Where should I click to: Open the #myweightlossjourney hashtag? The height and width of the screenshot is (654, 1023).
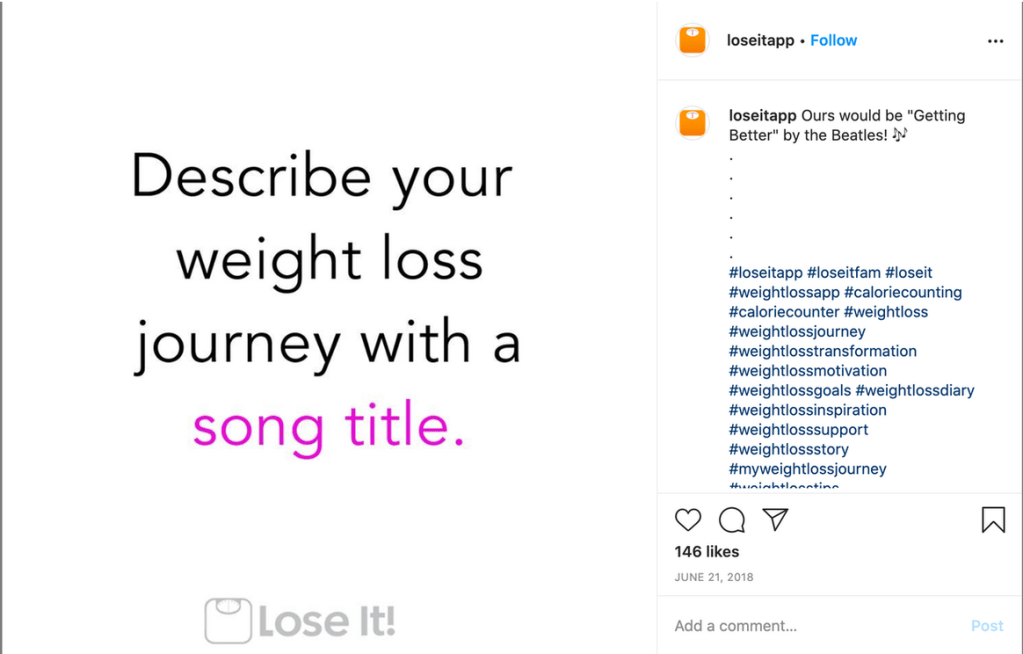pyautogui.click(x=807, y=469)
